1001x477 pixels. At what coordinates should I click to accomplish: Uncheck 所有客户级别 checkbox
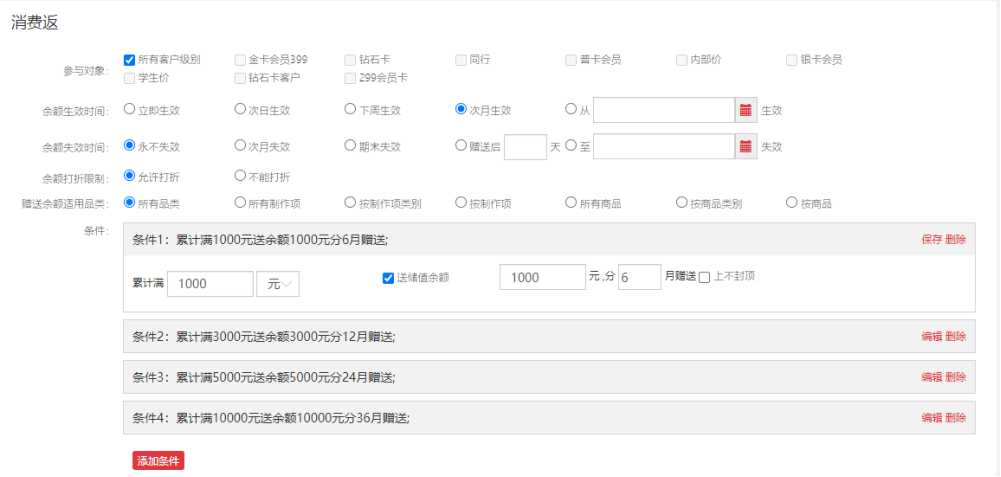pyautogui.click(x=129, y=60)
